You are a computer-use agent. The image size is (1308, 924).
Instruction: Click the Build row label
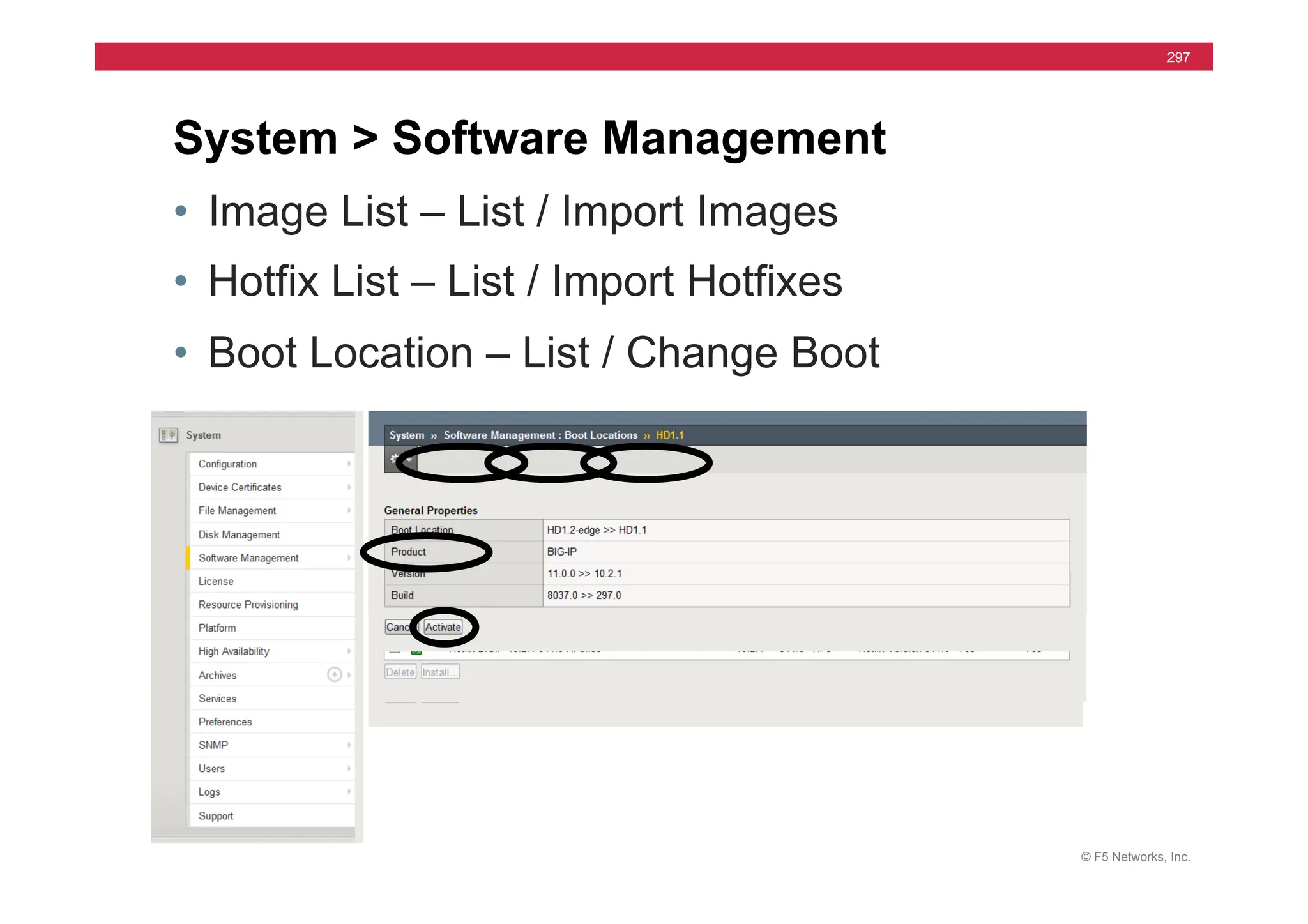[402, 595]
